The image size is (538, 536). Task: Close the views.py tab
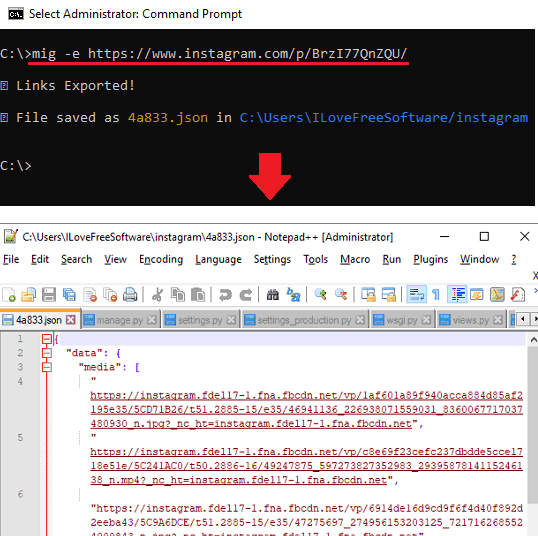coord(498,320)
